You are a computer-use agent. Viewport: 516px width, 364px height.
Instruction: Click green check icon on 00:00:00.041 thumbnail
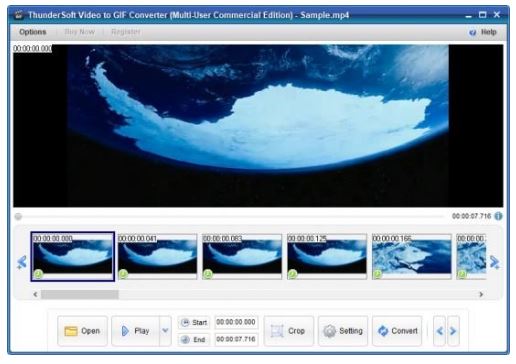click(x=123, y=274)
